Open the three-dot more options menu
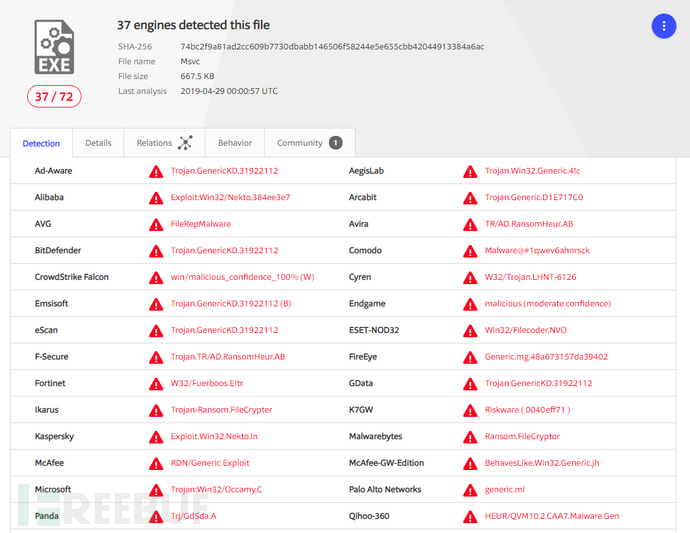This screenshot has width=690, height=533. [x=664, y=26]
